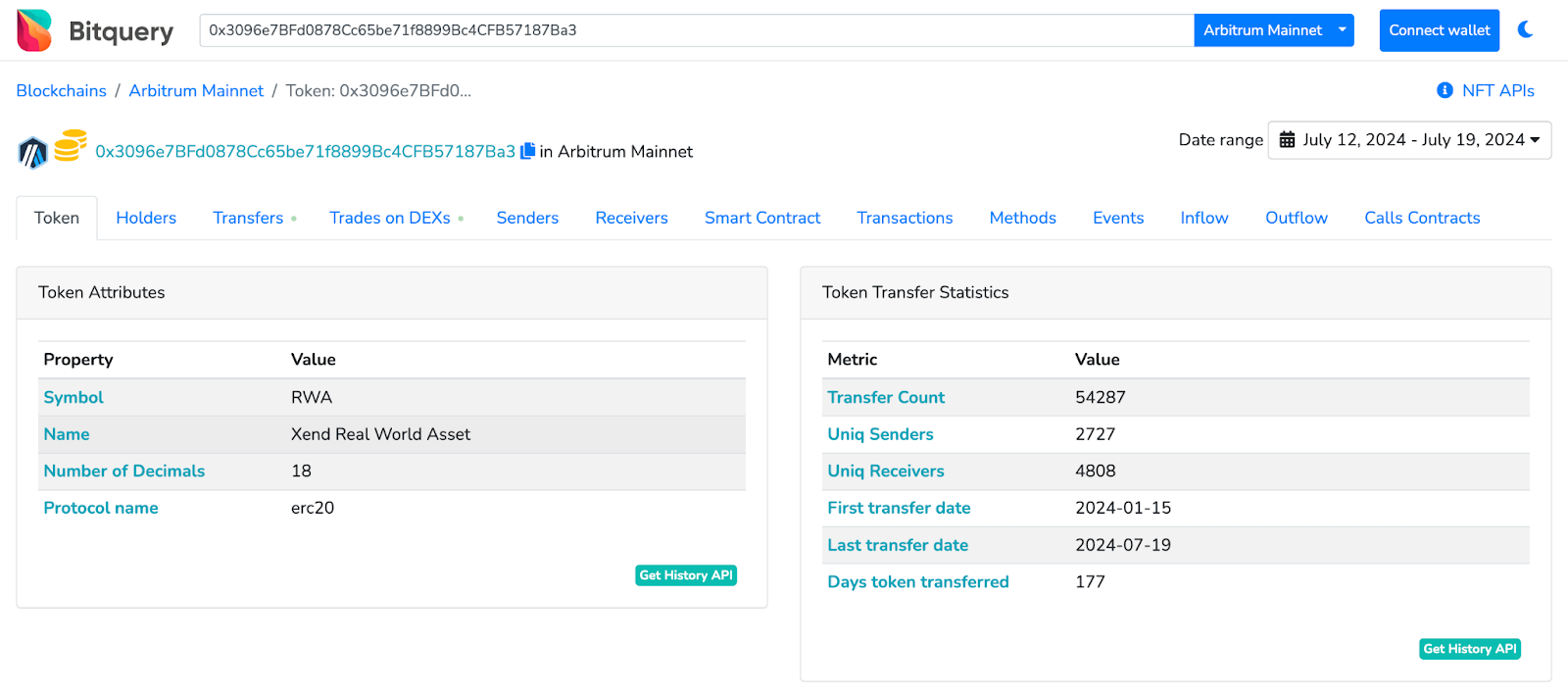Open the Smart Contract tab

(x=762, y=218)
